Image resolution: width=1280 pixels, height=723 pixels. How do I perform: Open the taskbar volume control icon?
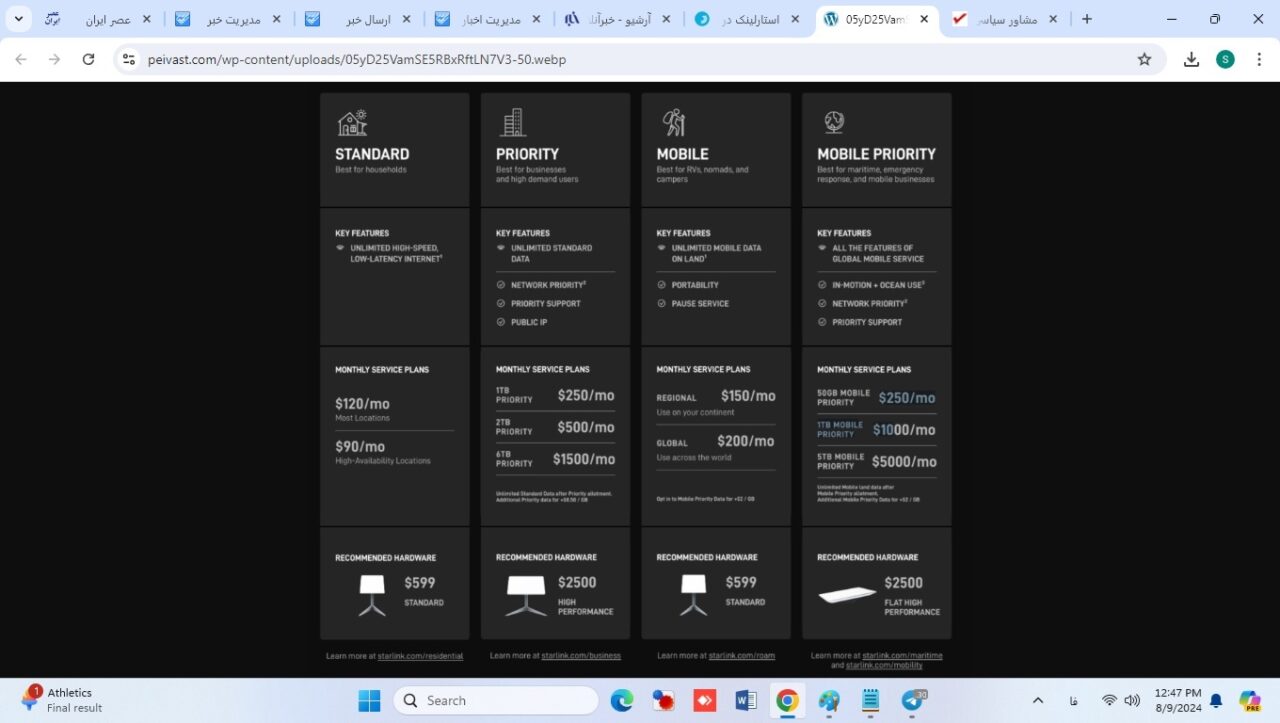(1132, 700)
